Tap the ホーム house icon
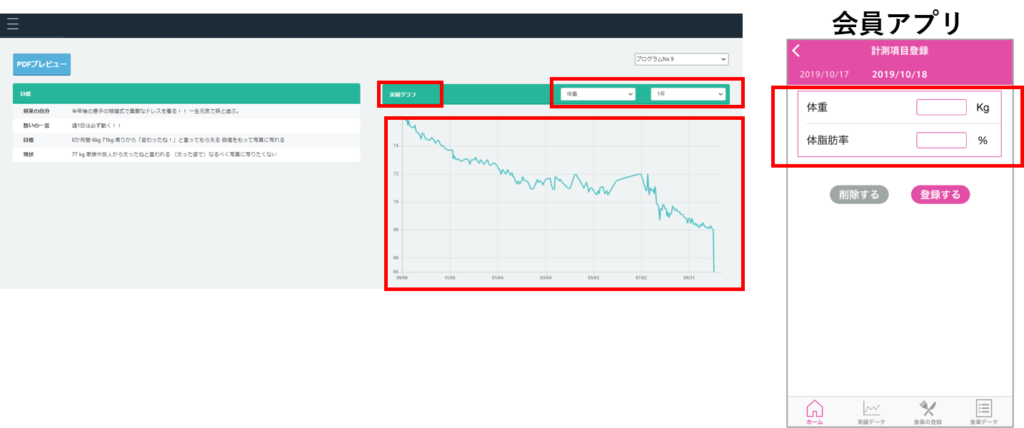 [x=814, y=411]
